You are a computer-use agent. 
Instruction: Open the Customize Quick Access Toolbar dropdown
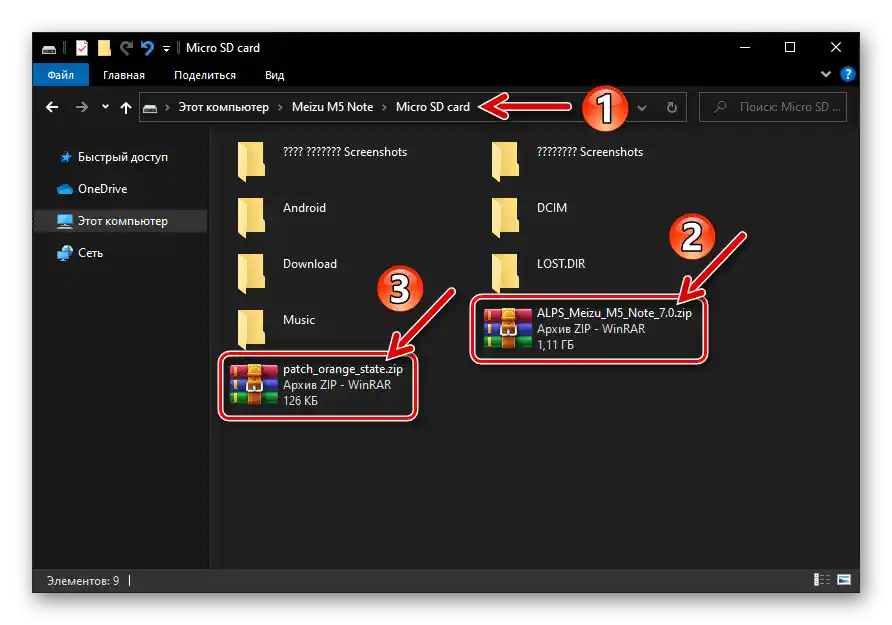point(166,49)
